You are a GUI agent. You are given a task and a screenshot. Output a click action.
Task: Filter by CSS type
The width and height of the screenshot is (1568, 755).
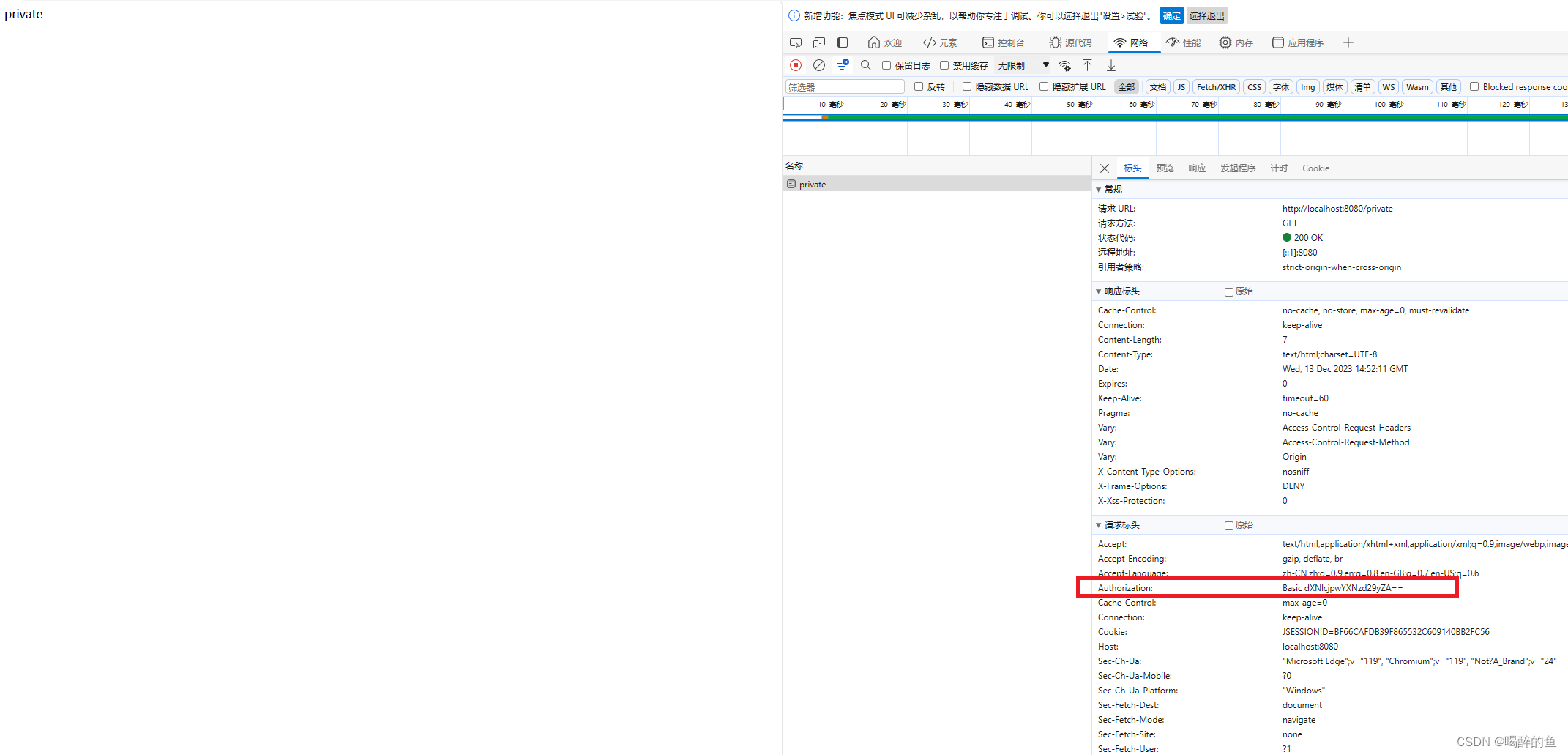pos(1255,87)
